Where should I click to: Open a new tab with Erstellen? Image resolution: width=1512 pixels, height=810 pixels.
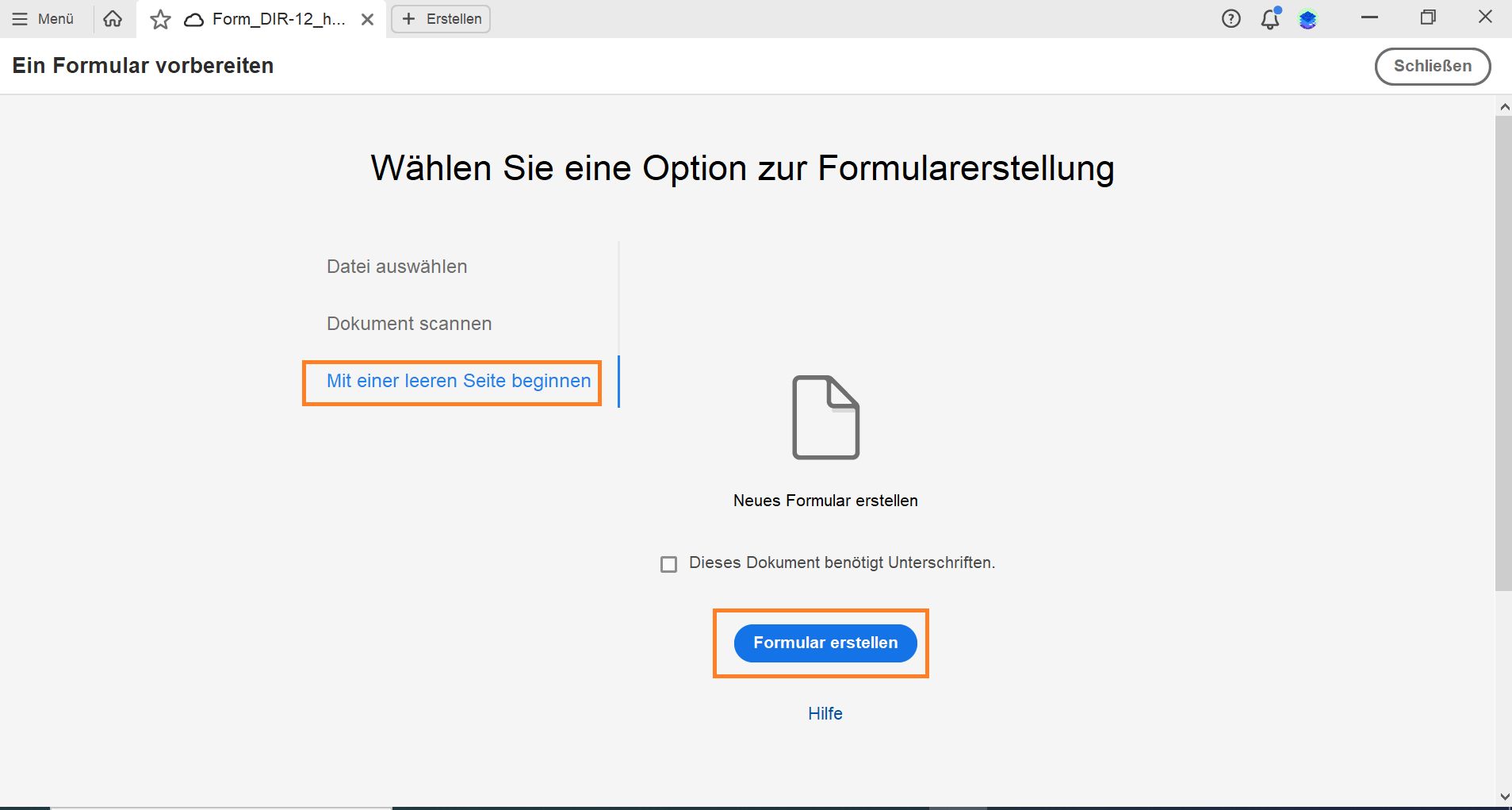point(441,18)
